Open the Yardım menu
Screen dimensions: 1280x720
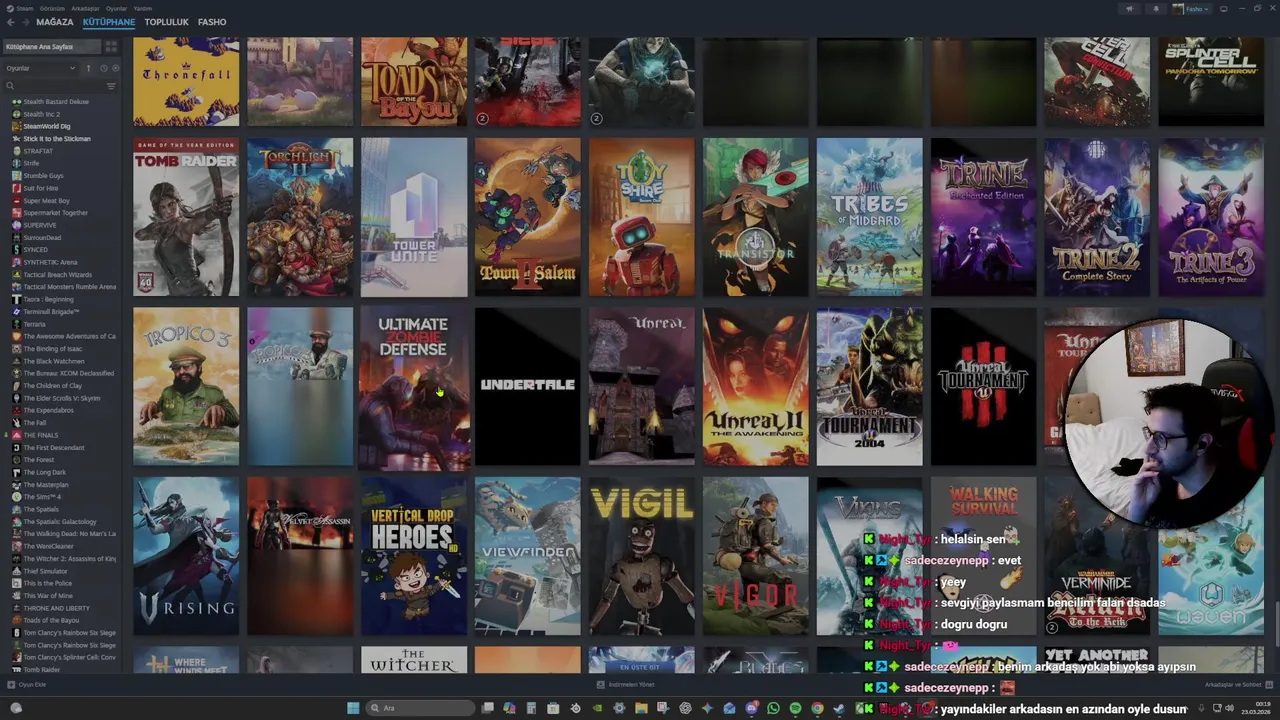pyautogui.click(x=143, y=8)
